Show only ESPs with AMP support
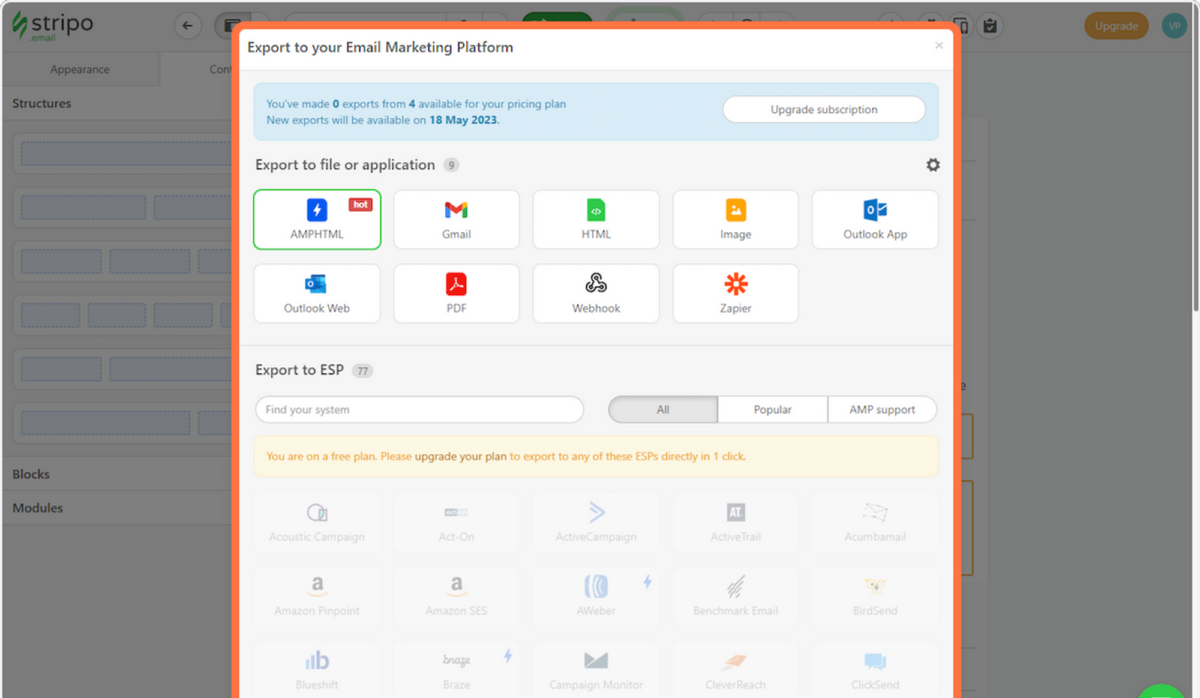Image resolution: width=1200 pixels, height=698 pixels. (882, 409)
